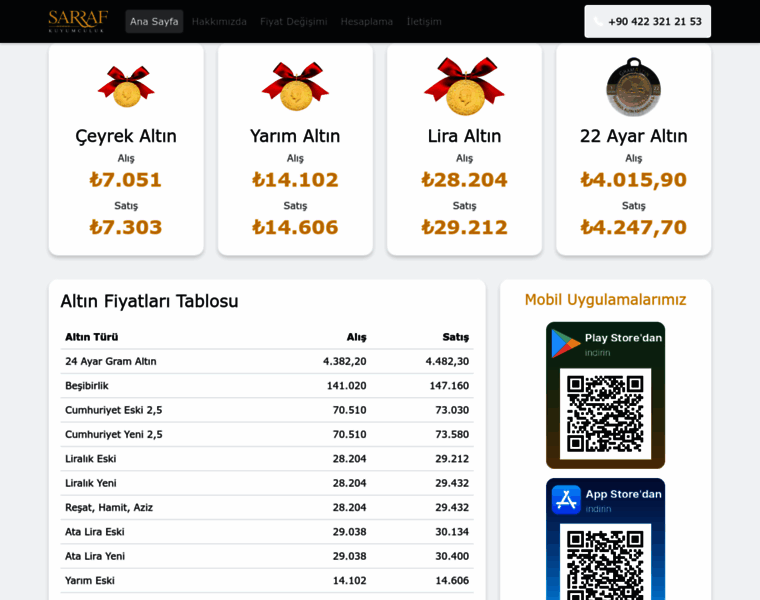Click the Mobil Uygulamalarımız heading
This screenshot has height=600, width=760.
click(605, 299)
